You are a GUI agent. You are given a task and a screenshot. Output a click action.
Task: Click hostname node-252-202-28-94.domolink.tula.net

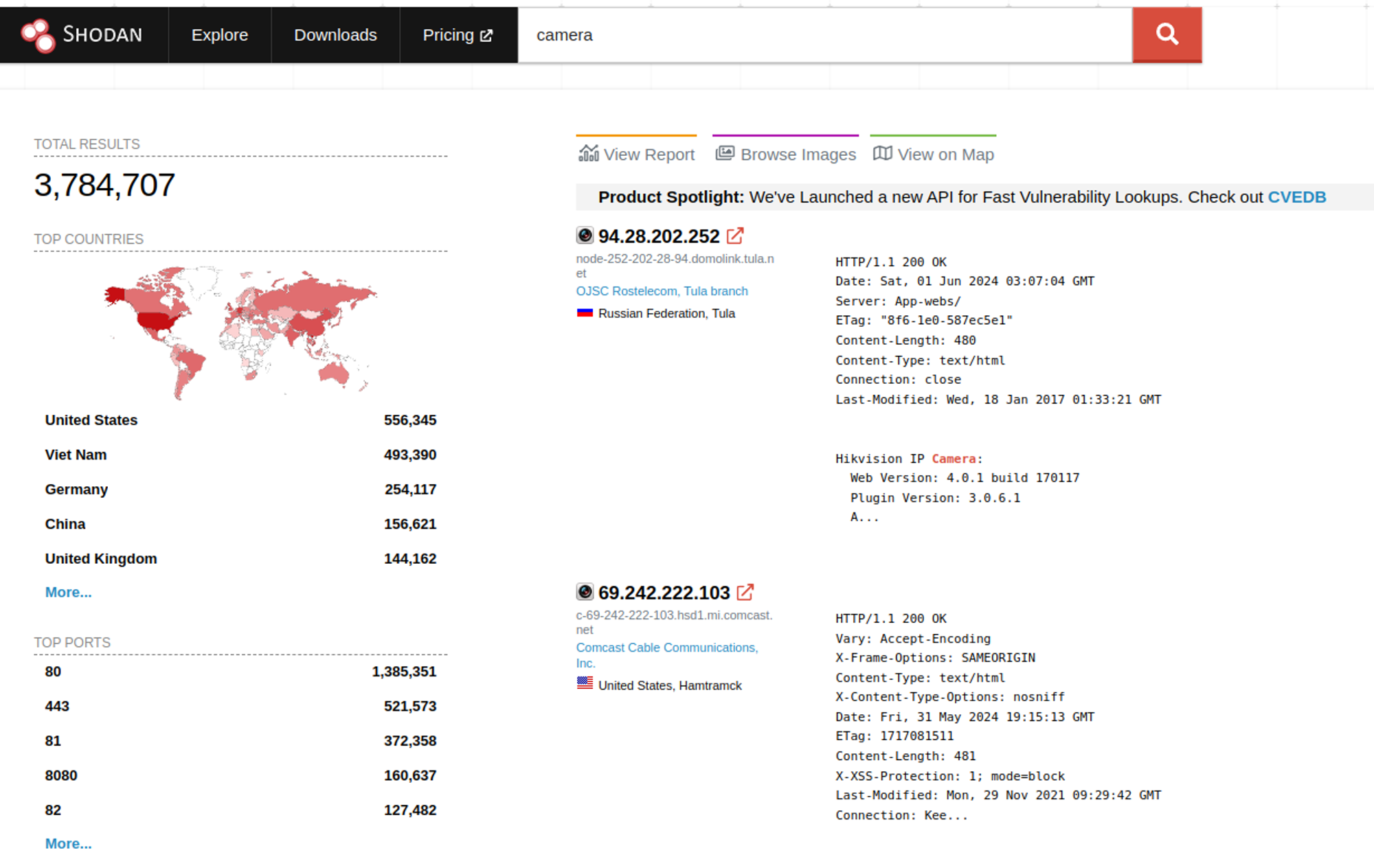675,266
